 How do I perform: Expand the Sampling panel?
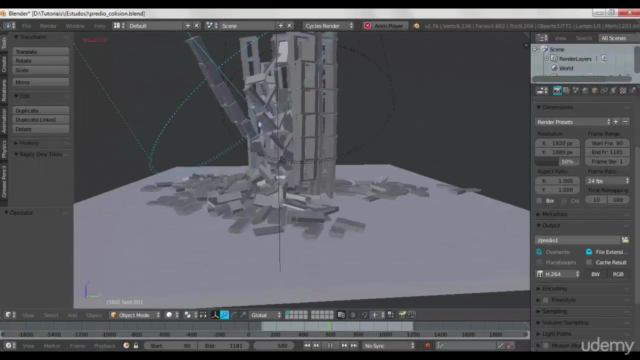pos(554,311)
